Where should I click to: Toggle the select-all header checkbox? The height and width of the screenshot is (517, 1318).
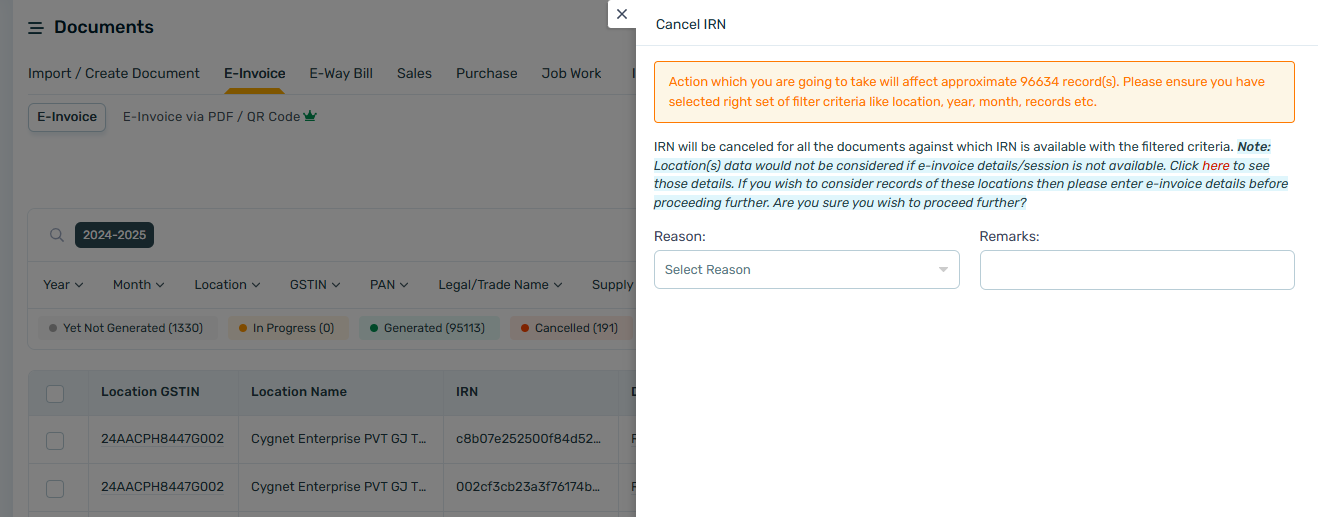tap(55, 393)
